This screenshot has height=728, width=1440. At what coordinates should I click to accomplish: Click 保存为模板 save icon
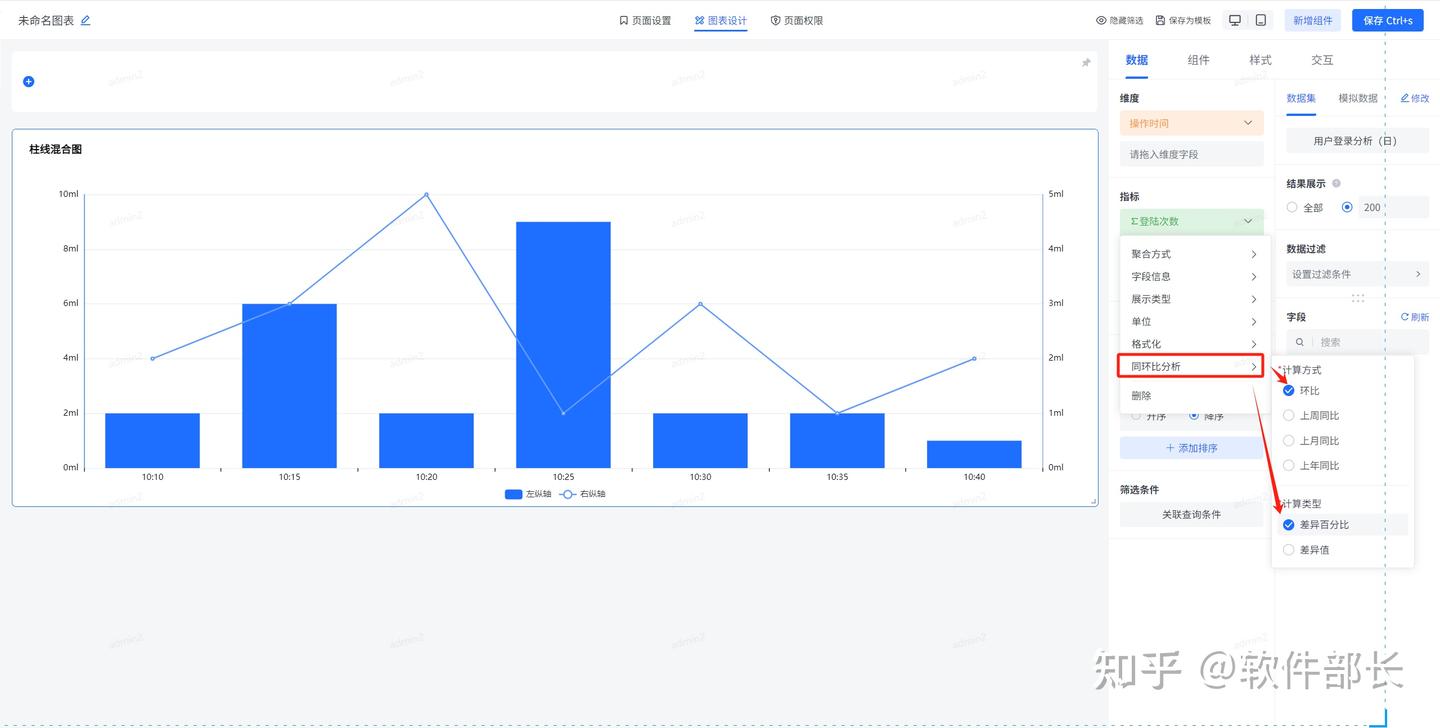1160,20
